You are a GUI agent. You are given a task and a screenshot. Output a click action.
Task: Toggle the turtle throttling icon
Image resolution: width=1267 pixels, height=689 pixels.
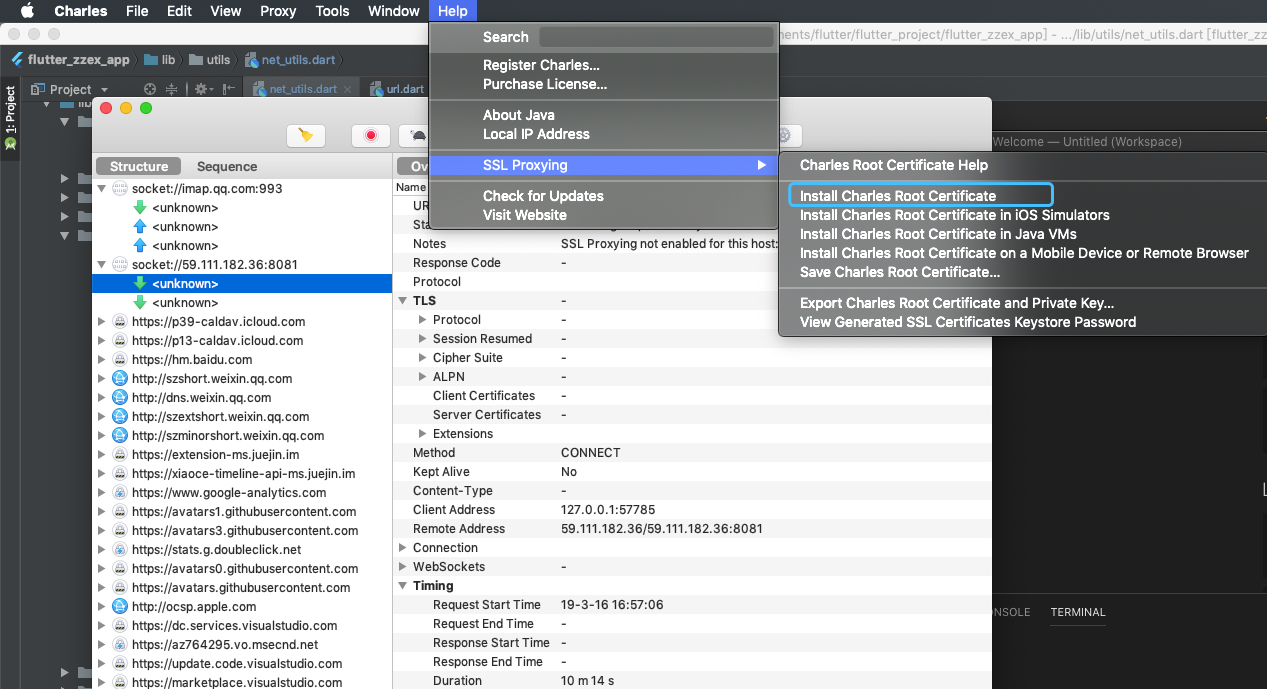coord(416,136)
